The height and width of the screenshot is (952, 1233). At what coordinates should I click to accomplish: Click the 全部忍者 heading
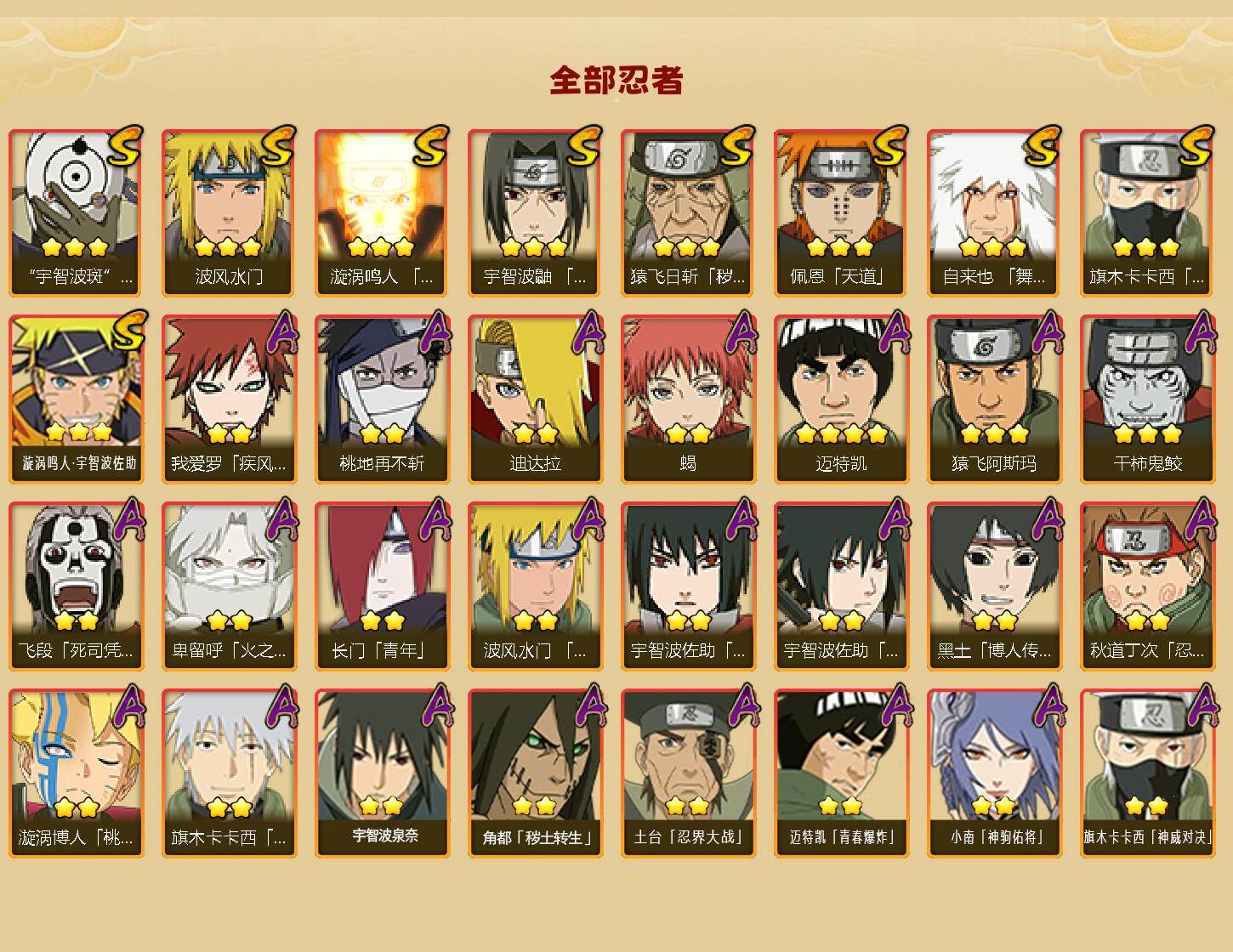(616, 81)
